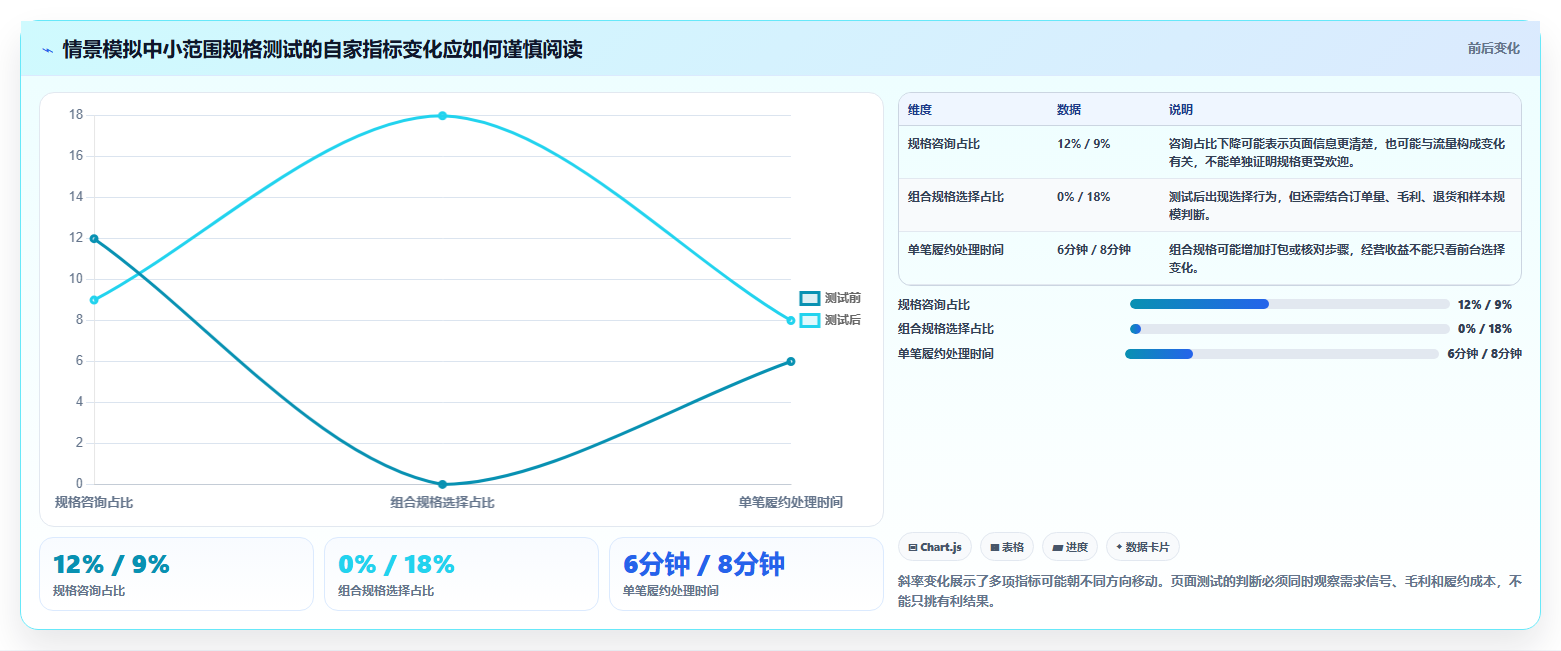Select the 进度 tag chip

pyautogui.click(x=1070, y=547)
